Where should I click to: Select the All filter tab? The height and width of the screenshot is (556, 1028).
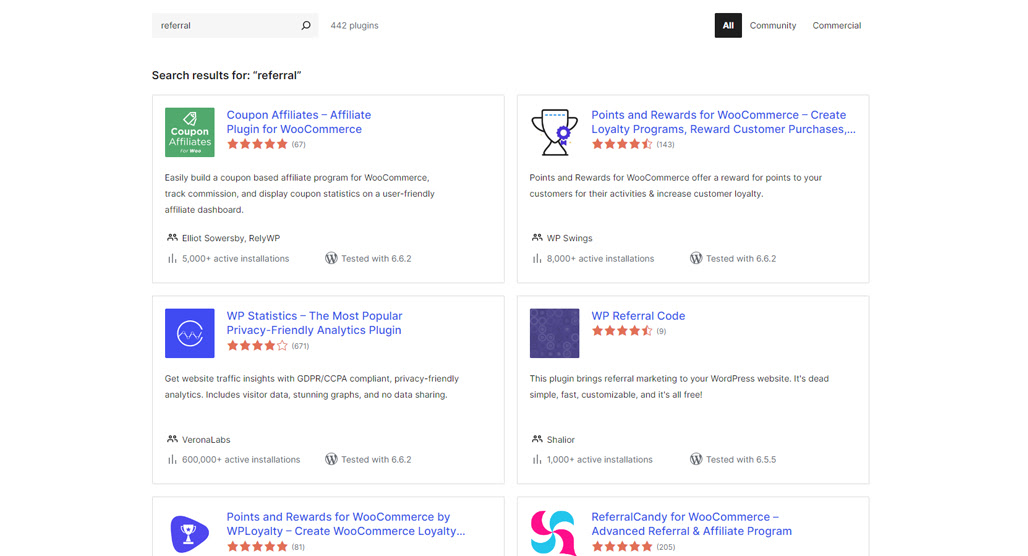pyautogui.click(x=728, y=26)
